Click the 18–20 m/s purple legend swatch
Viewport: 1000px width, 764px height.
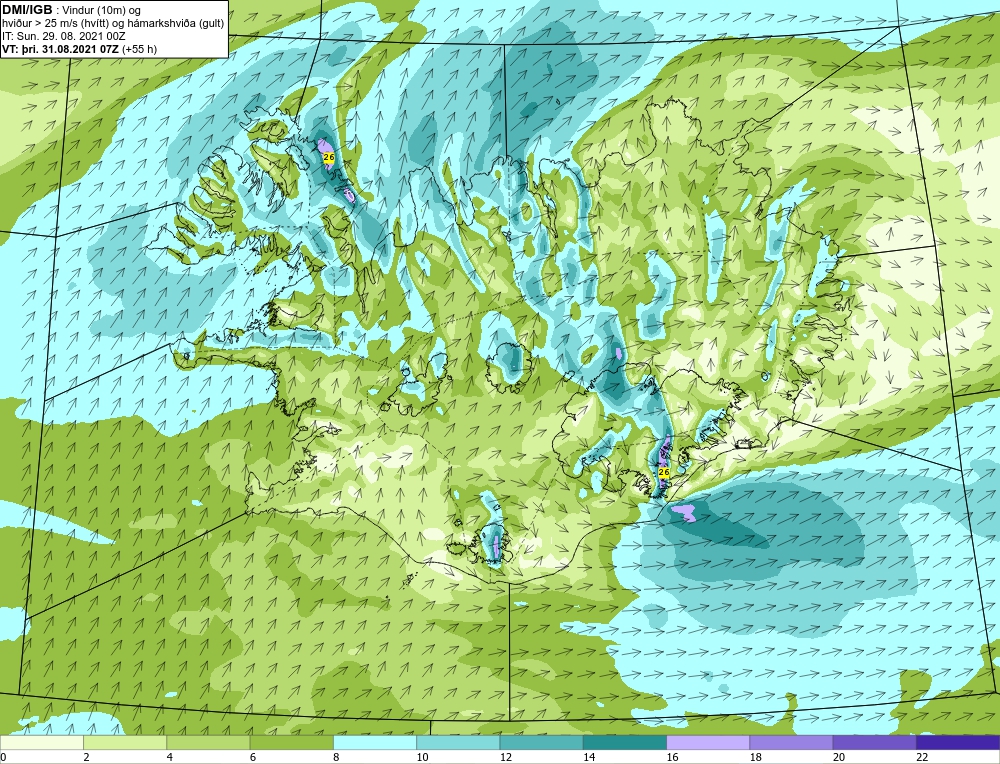(791, 743)
